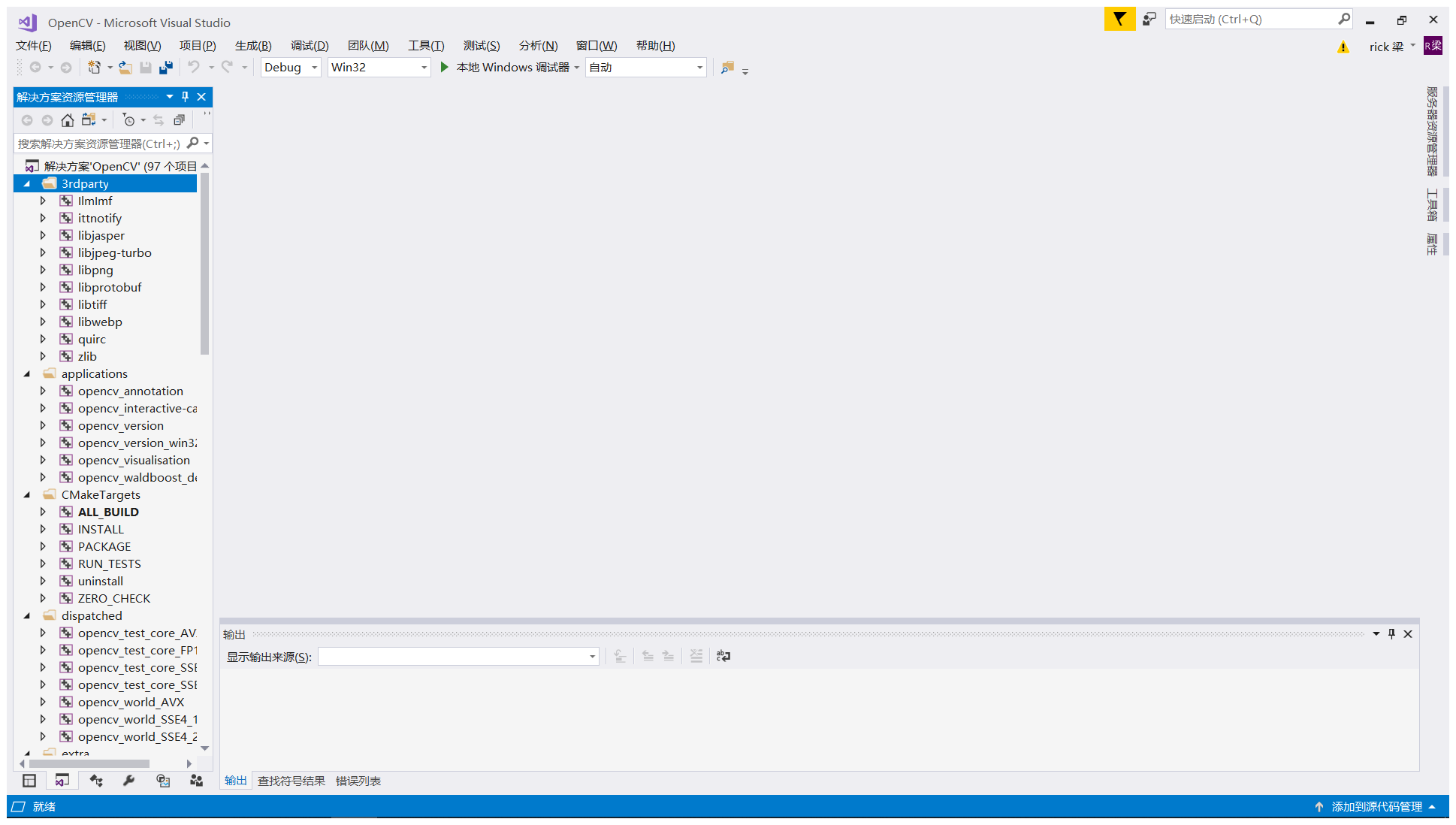1456x825 pixels.
Task: Click the Open File folder icon
Action: pyautogui.click(x=125, y=68)
